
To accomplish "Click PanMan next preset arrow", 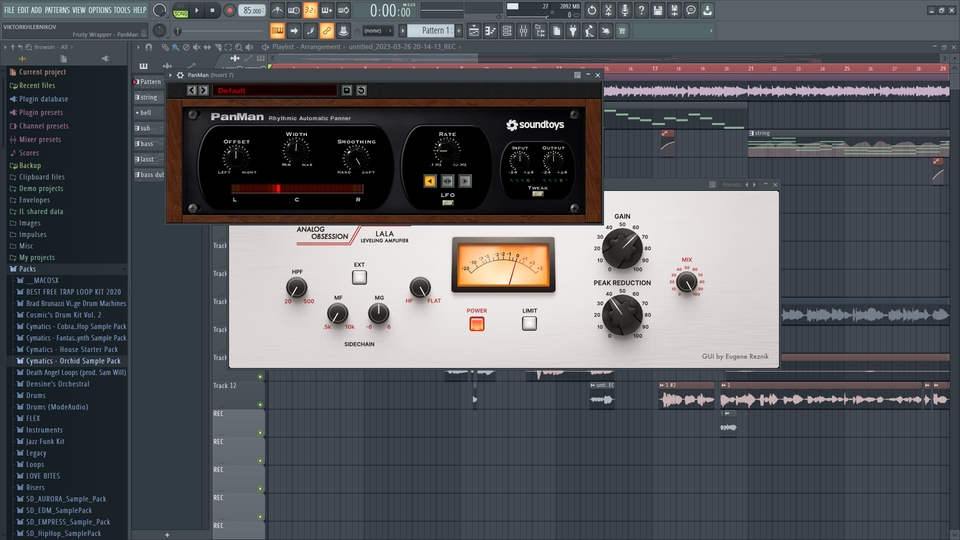I will click(x=203, y=91).
